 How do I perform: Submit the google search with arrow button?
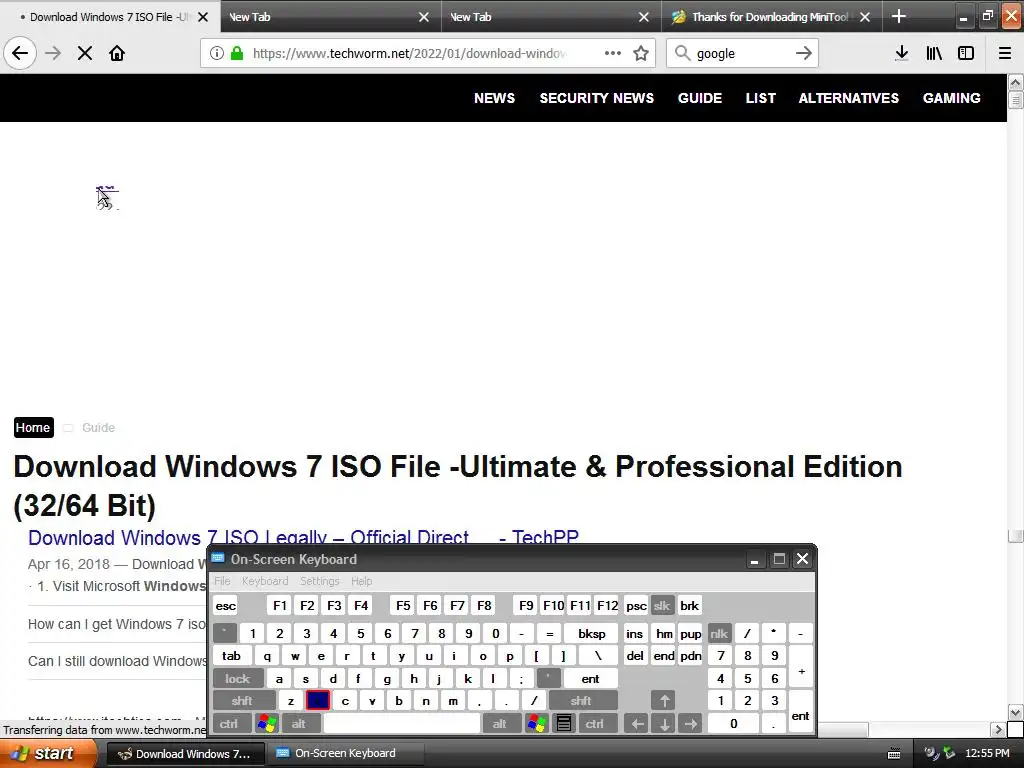coord(804,53)
